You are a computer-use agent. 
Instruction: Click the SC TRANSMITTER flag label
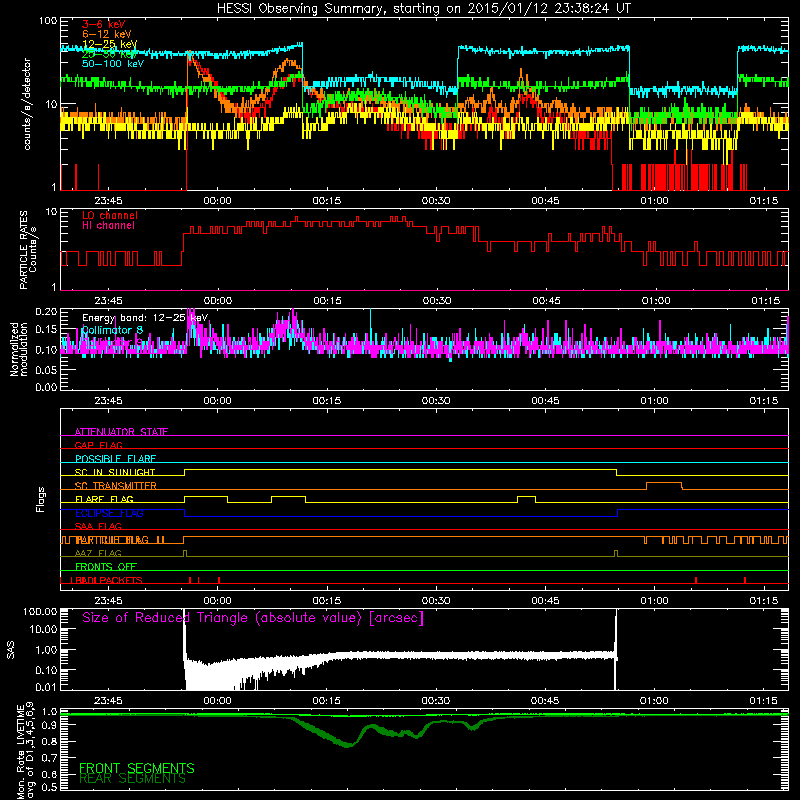(x=116, y=485)
